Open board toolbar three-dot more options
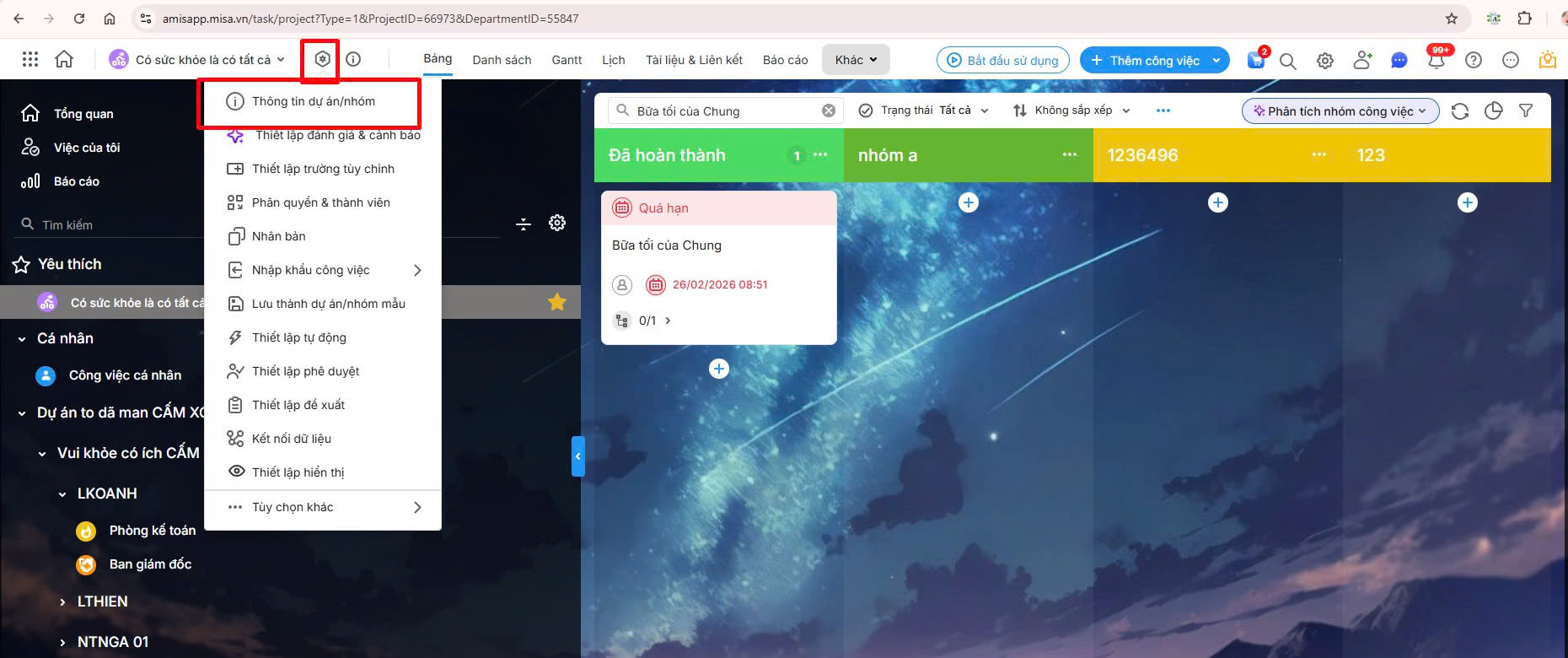Image resolution: width=1568 pixels, height=658 pixels. (1163, 111)
